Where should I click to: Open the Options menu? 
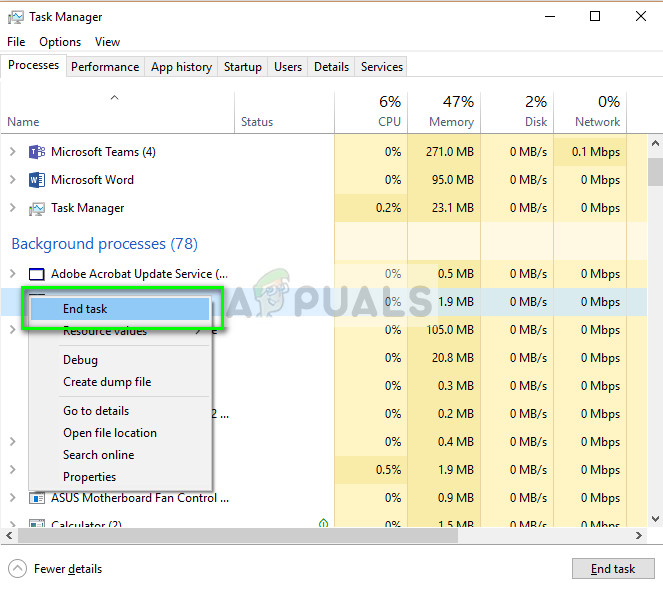60,42
